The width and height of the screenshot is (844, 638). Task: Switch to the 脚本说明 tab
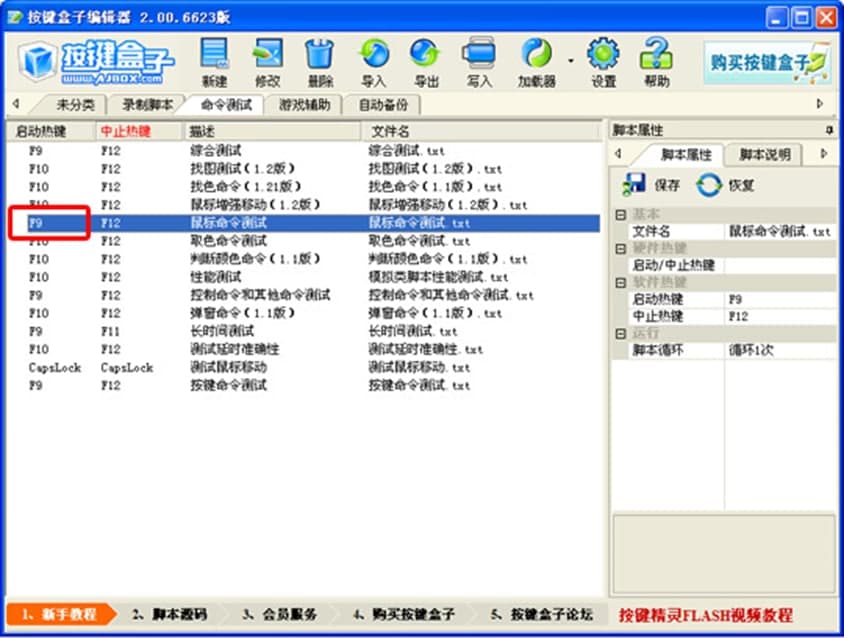coord(764,154)
